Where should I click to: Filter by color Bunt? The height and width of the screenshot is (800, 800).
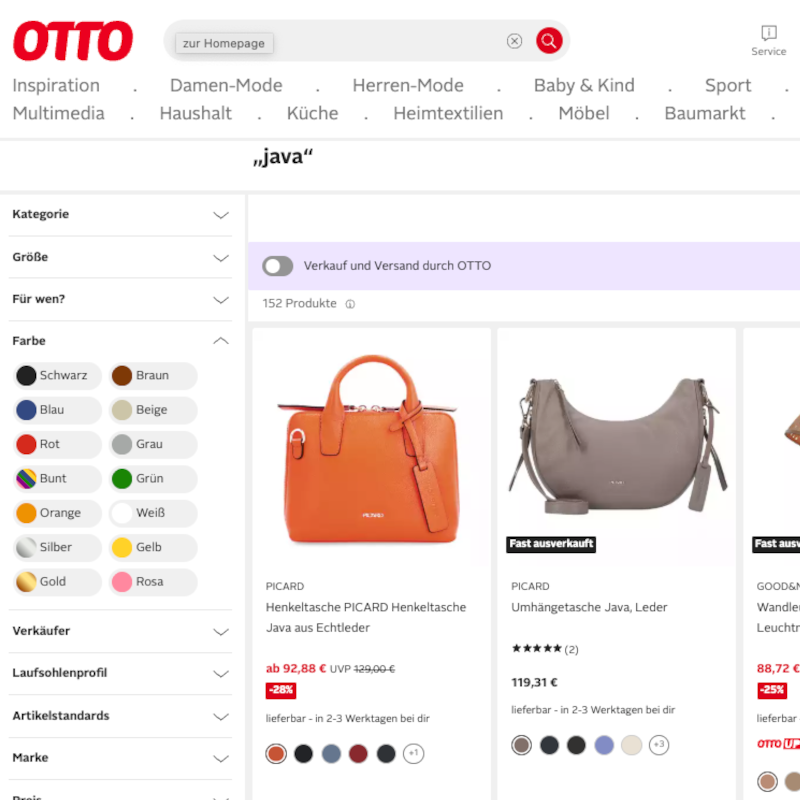point(57,479)
